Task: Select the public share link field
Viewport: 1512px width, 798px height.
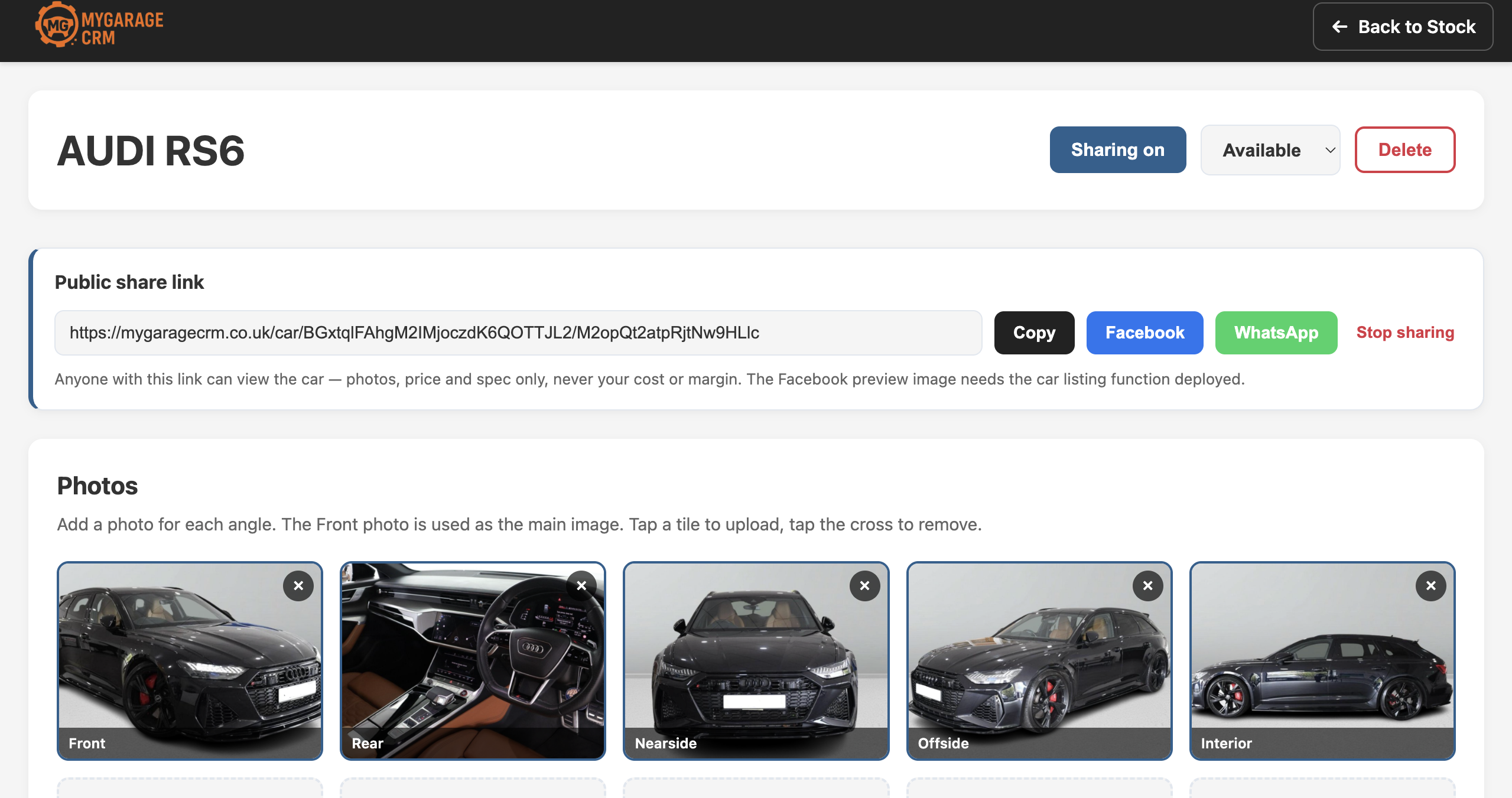Action: [518, 333]
